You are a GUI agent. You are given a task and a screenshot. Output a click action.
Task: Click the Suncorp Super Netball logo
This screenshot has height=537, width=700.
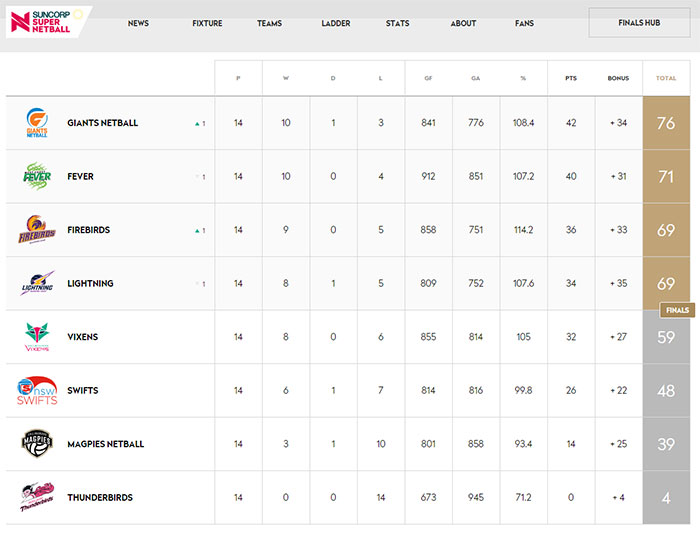tap(46, 22)
